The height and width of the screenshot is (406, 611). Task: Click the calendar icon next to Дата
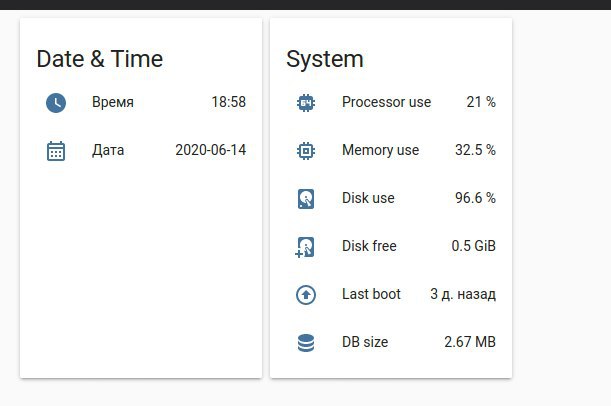[x=56, y=151]
